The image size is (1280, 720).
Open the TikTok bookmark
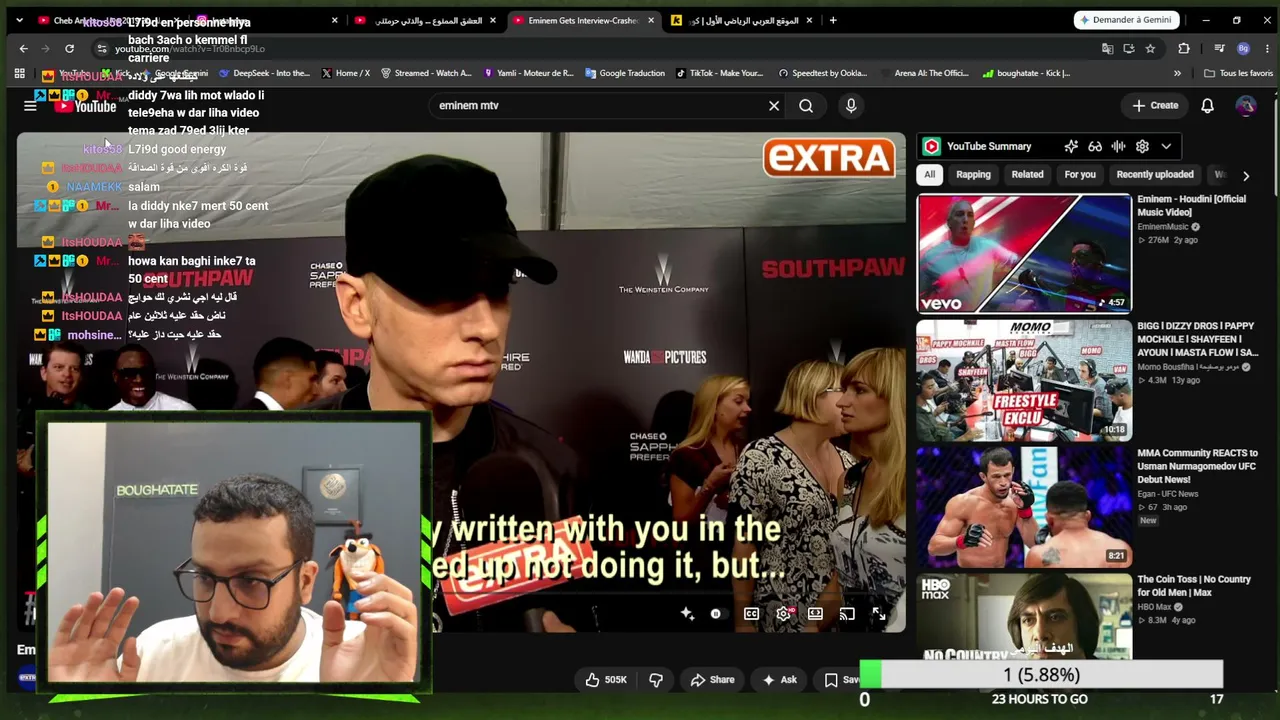tap(720, 73)
